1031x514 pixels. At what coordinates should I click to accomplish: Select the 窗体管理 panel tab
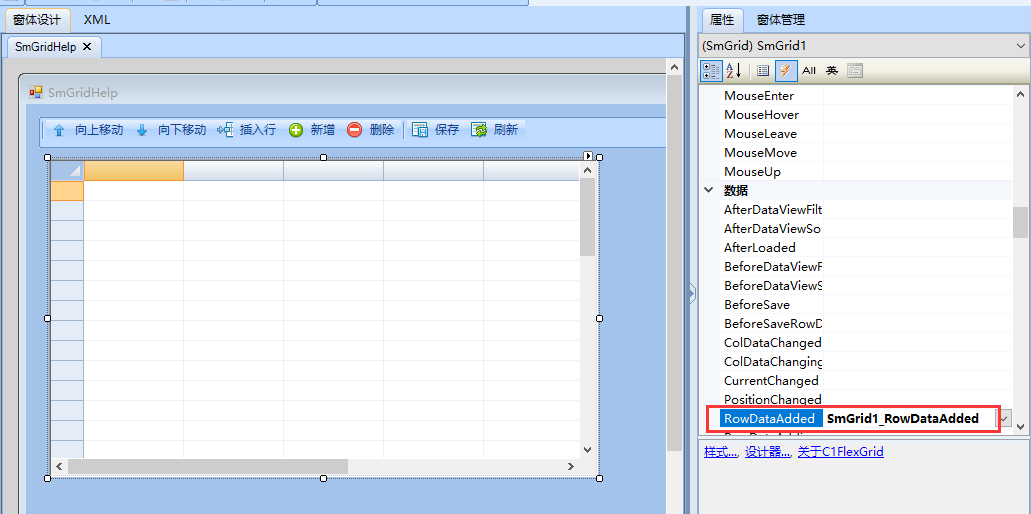point(780,20)
